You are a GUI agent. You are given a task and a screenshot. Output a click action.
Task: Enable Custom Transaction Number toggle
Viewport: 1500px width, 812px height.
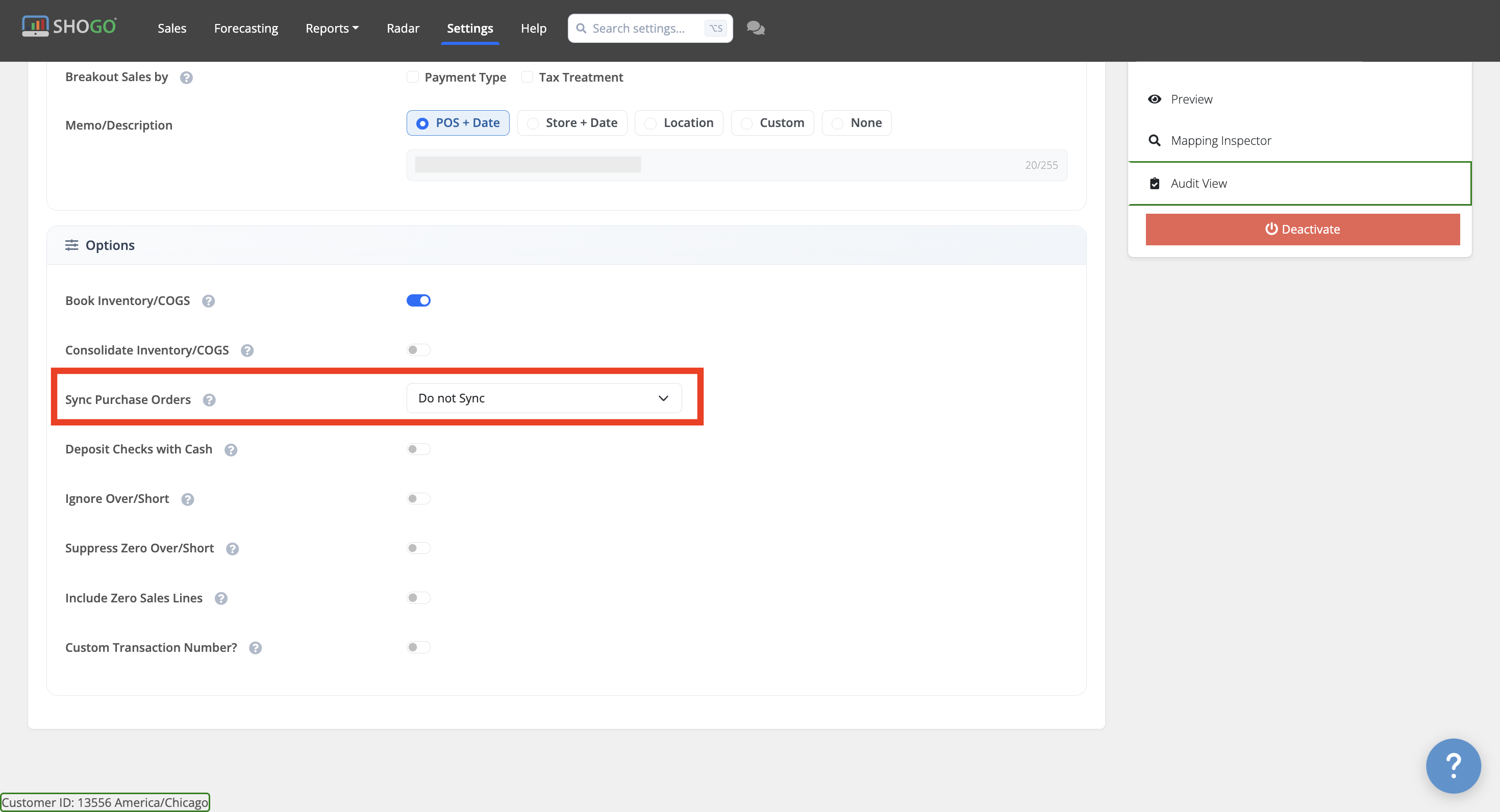[x=418, y=647]
